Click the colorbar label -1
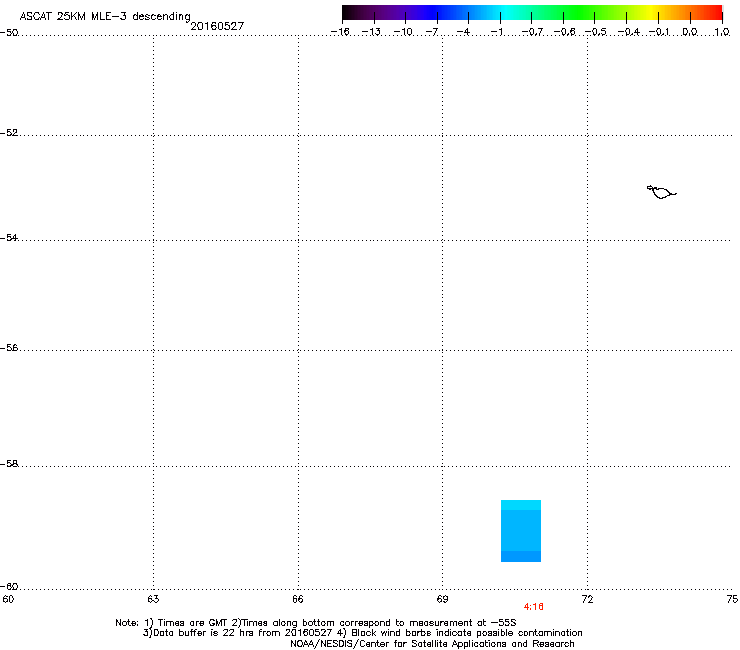This screenshot has height=650, width=740. pos(496,32)
